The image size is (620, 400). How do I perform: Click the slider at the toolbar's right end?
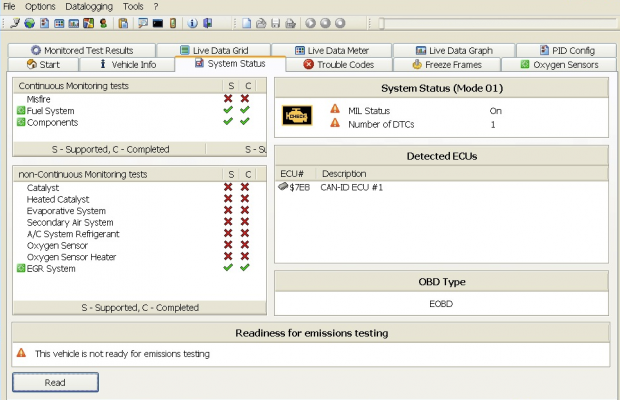pos(380,23)
